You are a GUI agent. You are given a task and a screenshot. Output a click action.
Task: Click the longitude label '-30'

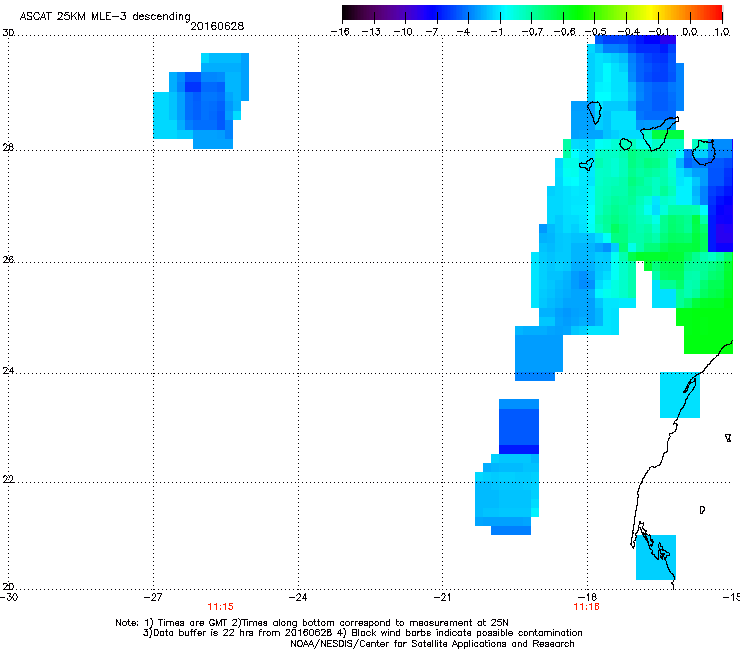9,597
